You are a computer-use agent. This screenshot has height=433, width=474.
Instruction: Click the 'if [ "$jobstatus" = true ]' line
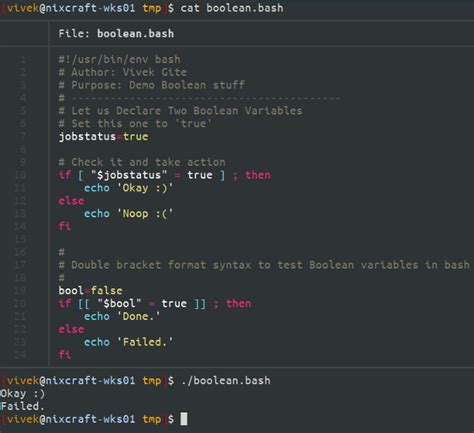pos(165,175)
